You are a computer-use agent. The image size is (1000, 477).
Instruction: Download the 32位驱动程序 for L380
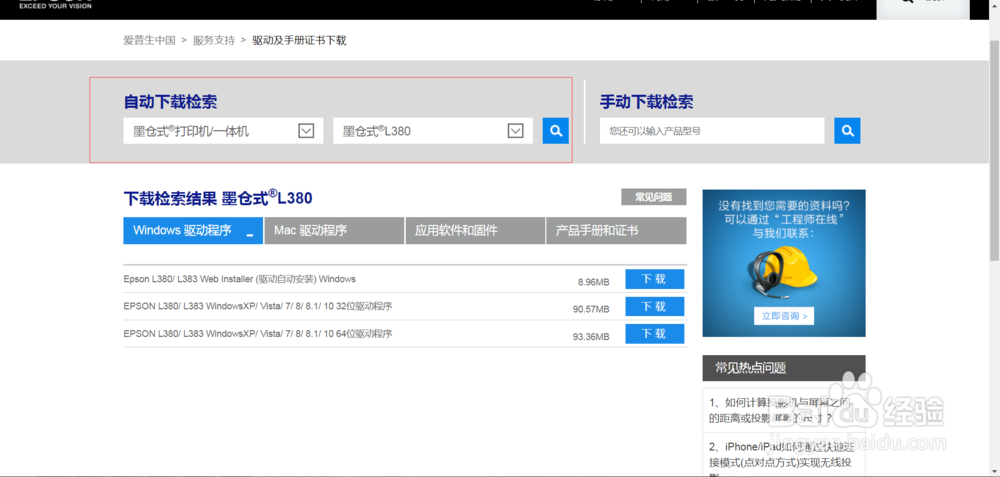tap(654, 307)
